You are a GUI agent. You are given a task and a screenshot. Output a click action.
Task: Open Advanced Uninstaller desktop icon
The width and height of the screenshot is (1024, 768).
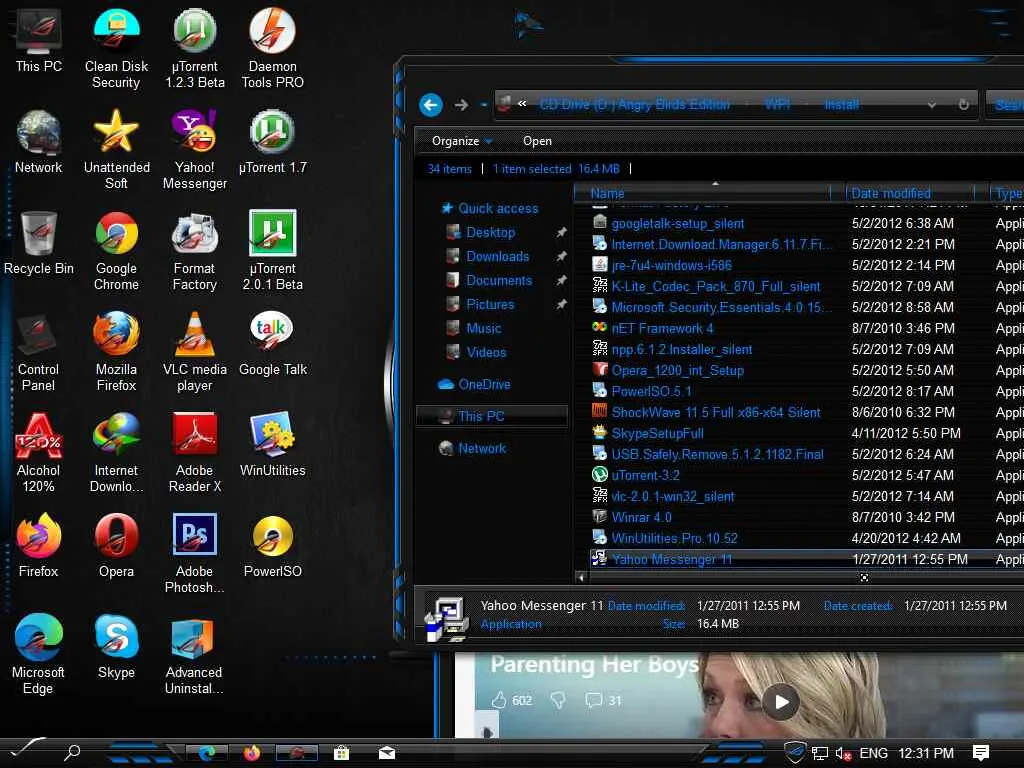(x=194, y=639)
